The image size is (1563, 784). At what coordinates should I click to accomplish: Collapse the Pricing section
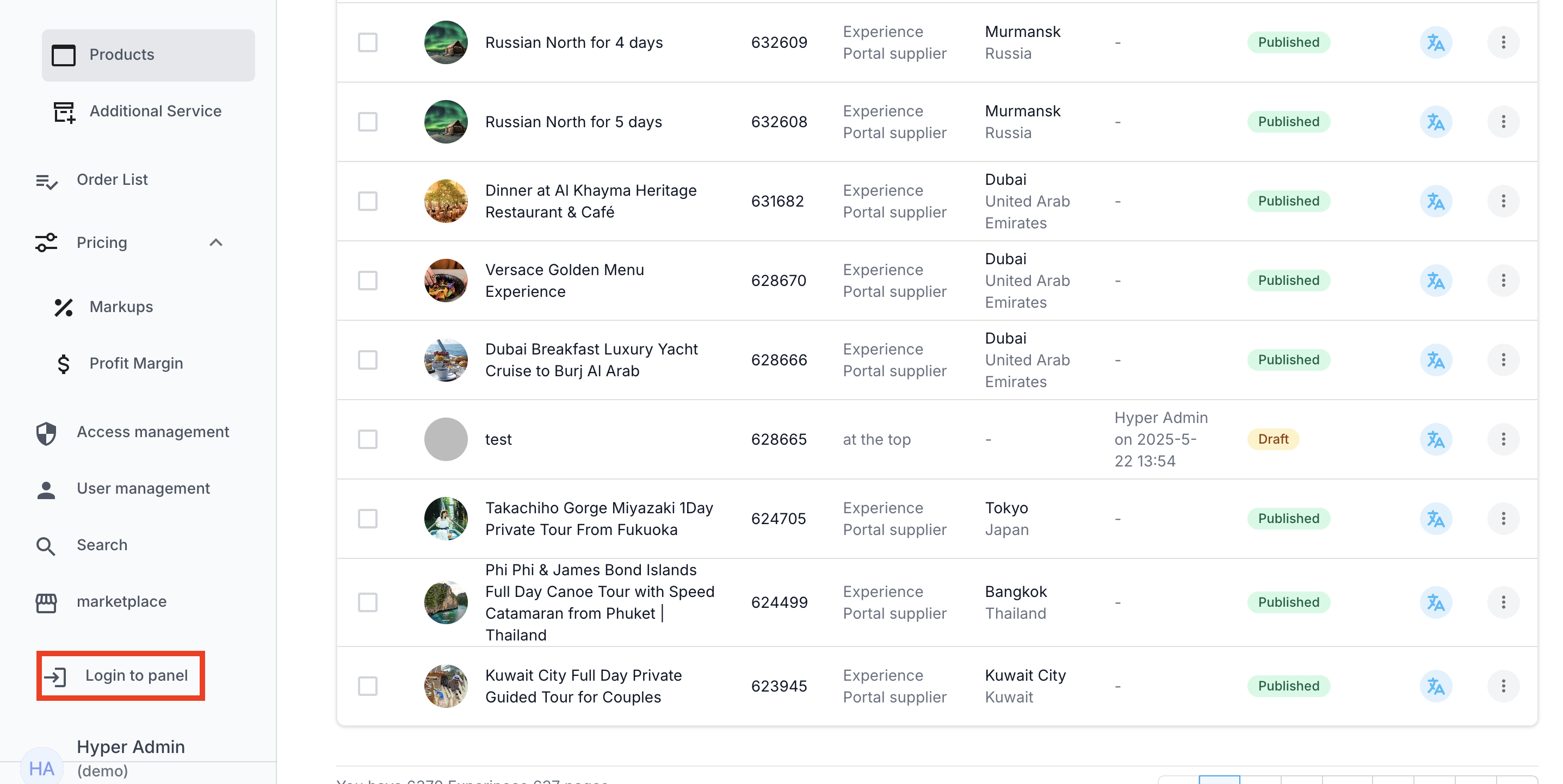216,242
